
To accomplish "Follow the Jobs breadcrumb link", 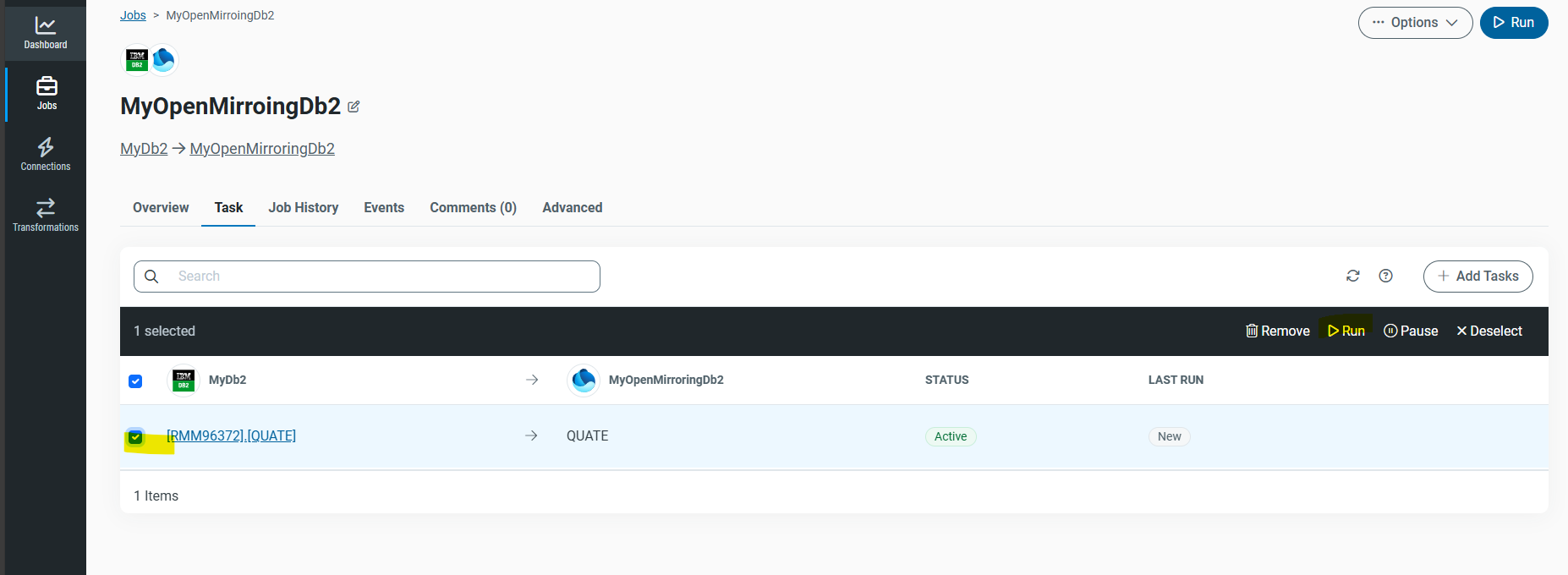I will click(133, 15).
